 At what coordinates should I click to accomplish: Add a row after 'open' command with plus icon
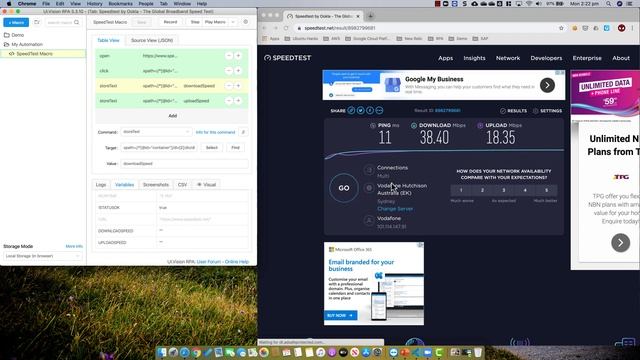[238, 56]
